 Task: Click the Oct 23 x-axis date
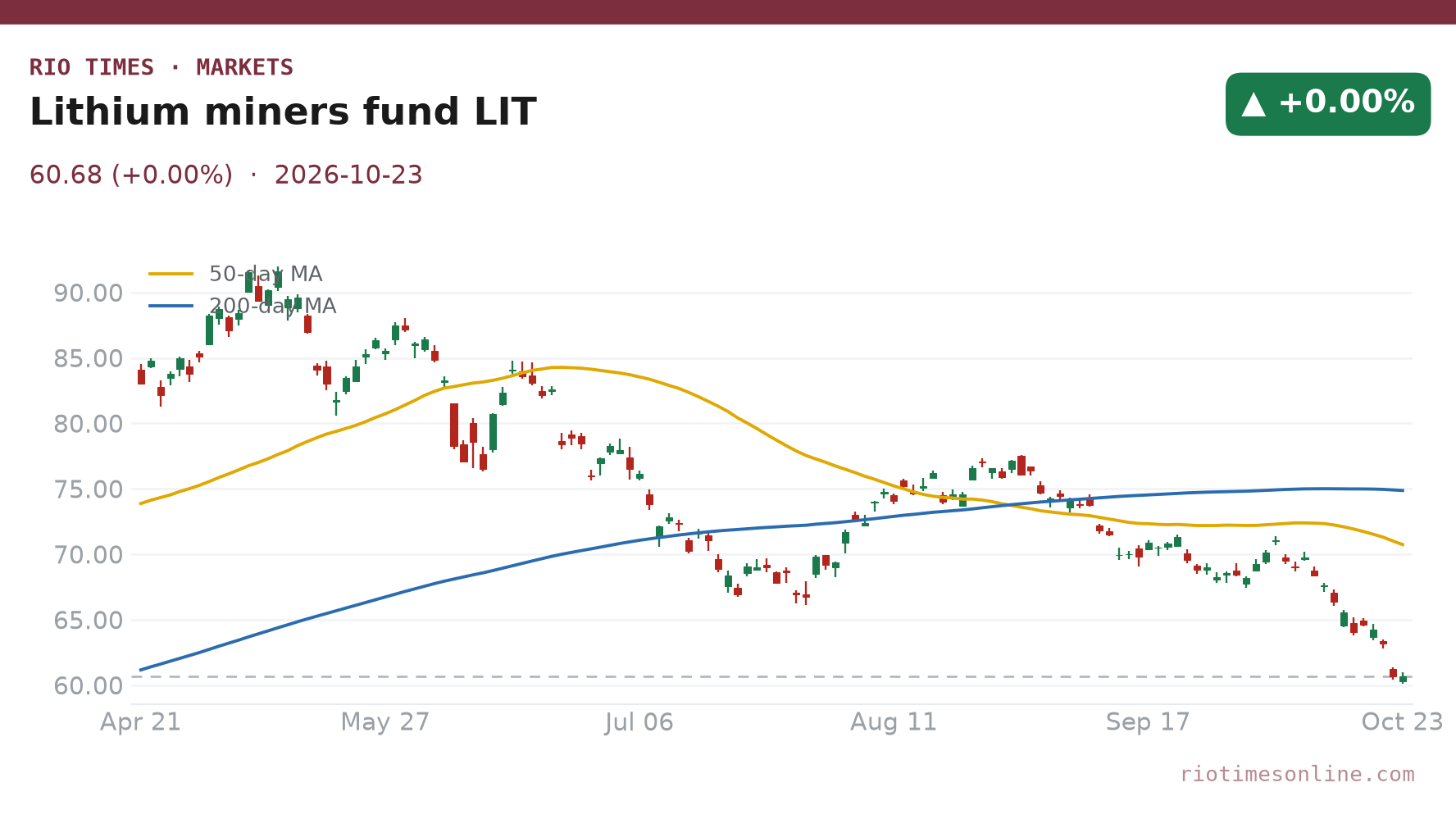[x=1402, y=722]
